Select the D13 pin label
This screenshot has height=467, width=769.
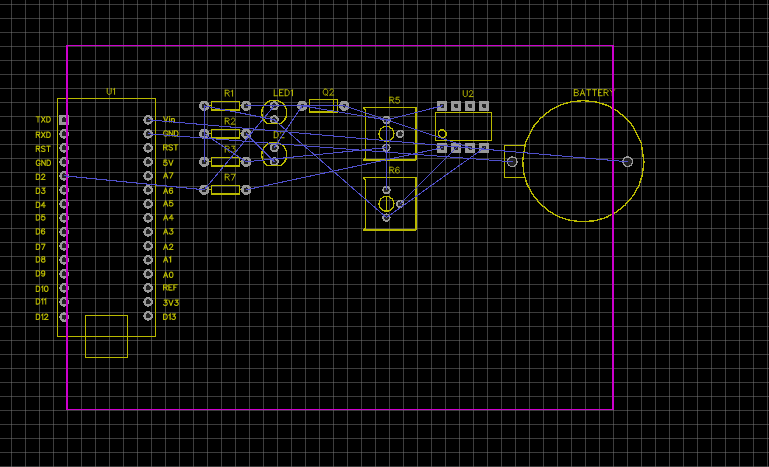click(x=169, y=317)
